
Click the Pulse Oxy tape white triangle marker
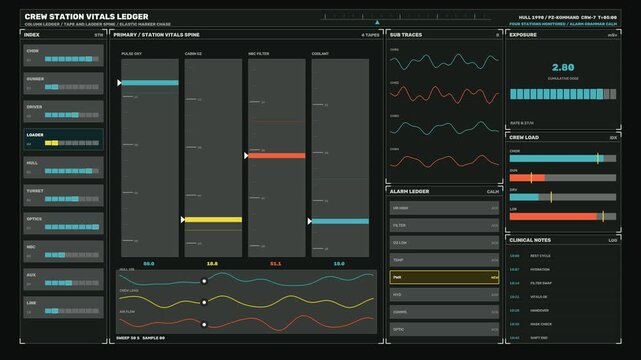point(119,83)
